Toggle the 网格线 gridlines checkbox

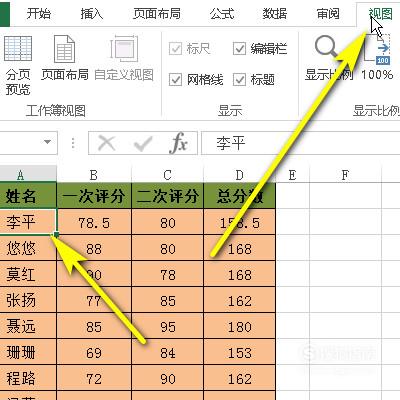click(175, 80)
